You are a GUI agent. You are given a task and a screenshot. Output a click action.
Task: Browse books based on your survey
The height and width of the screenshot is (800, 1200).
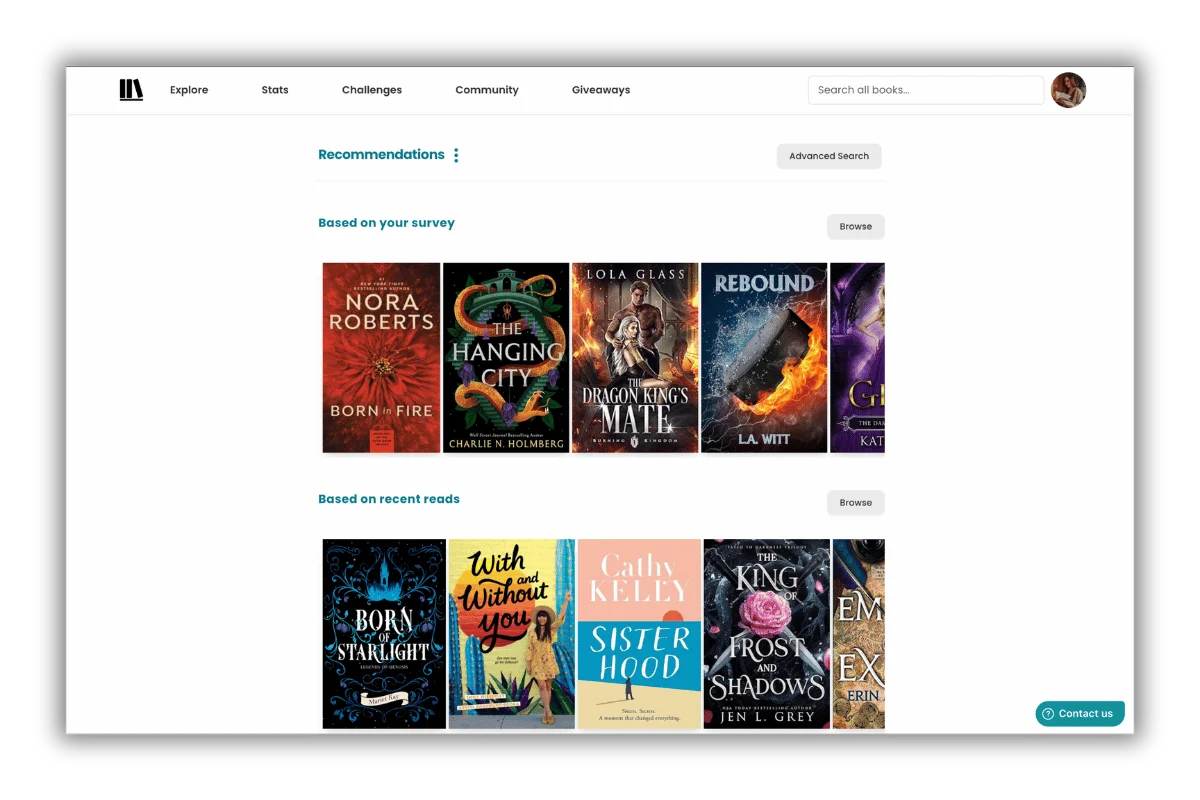(x=855, y=226)
